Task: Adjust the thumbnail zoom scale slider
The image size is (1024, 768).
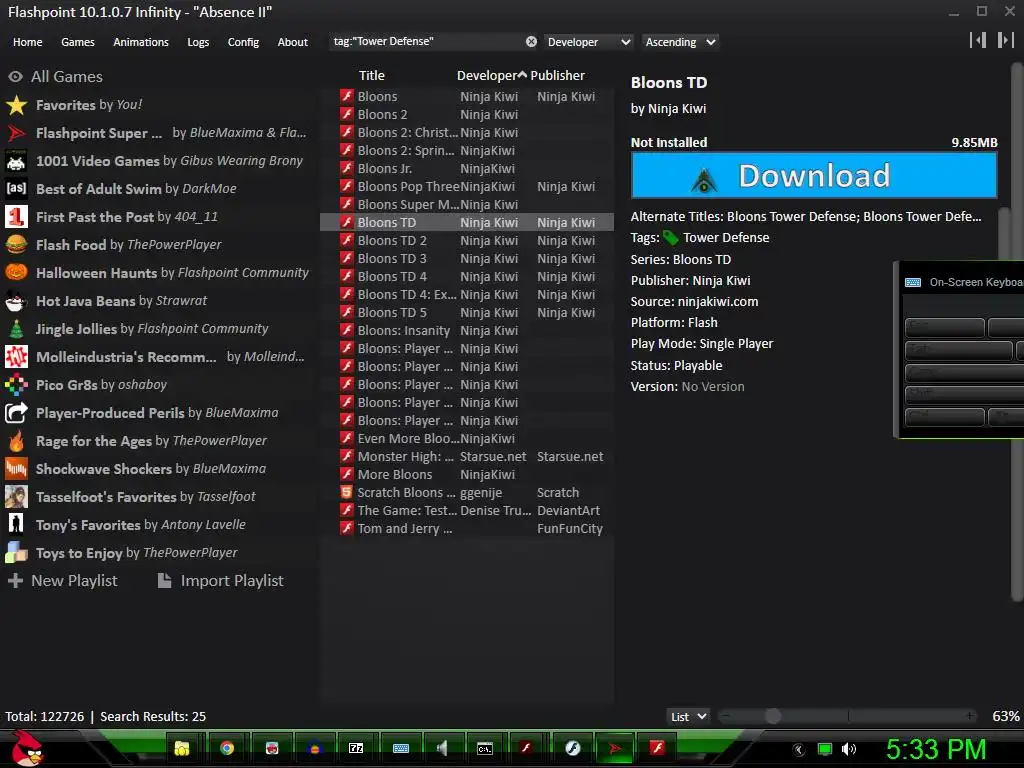Action: (x=848, y=716)
